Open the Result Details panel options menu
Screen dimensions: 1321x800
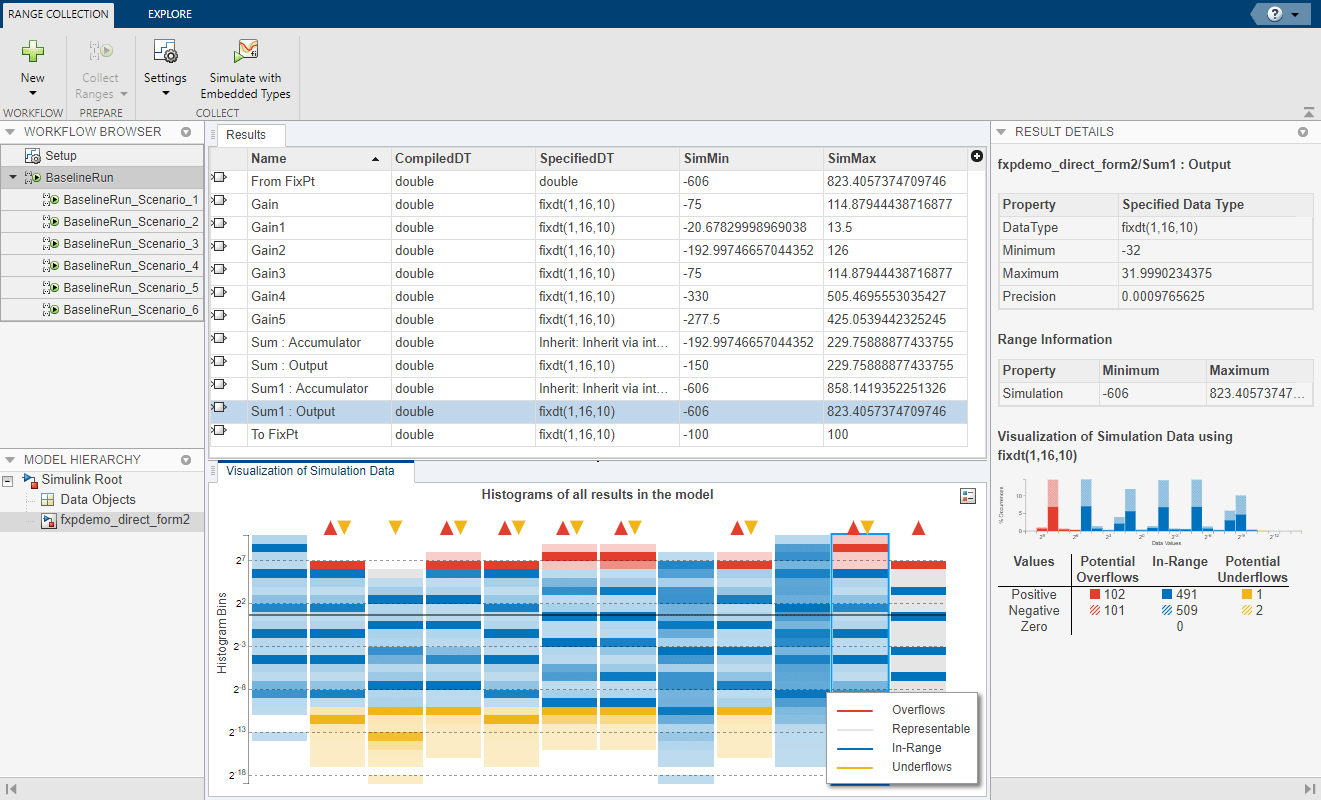point(1302,132)
